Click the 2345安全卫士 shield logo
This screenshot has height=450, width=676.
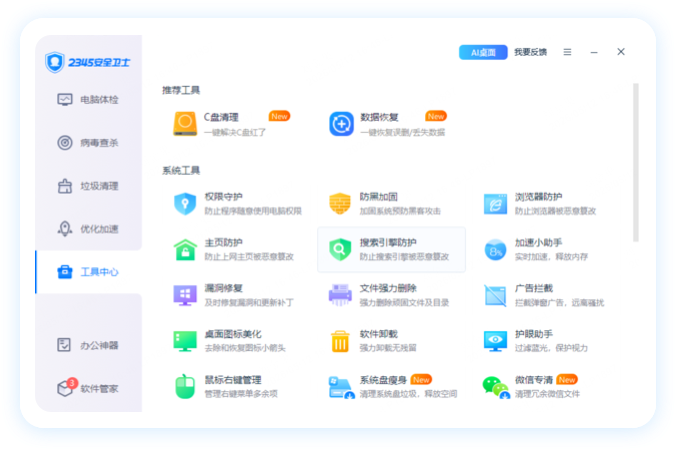pyautogui.click(x=55, y=62)
